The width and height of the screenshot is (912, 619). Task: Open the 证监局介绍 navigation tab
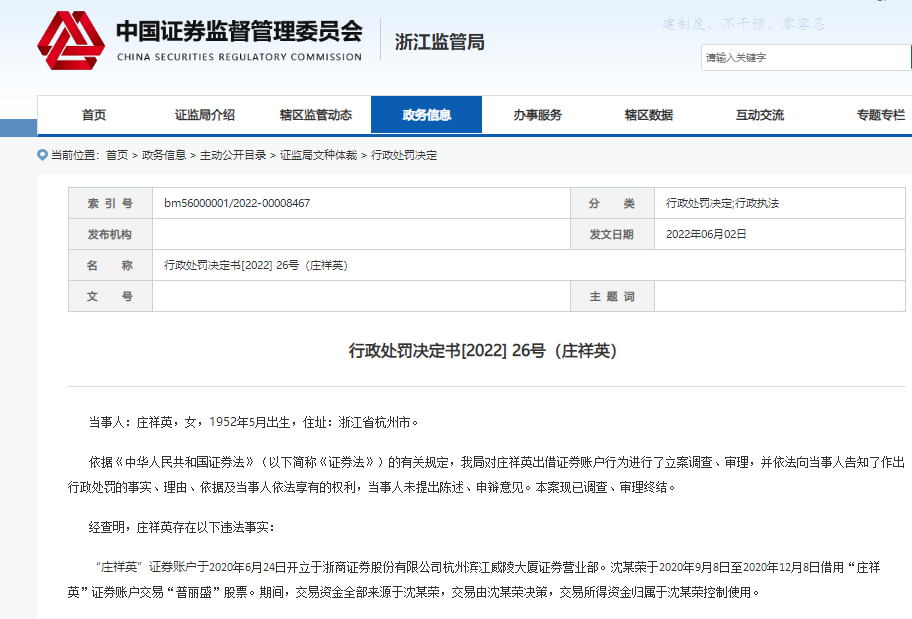pyautogui.click(x=204, y=115)
